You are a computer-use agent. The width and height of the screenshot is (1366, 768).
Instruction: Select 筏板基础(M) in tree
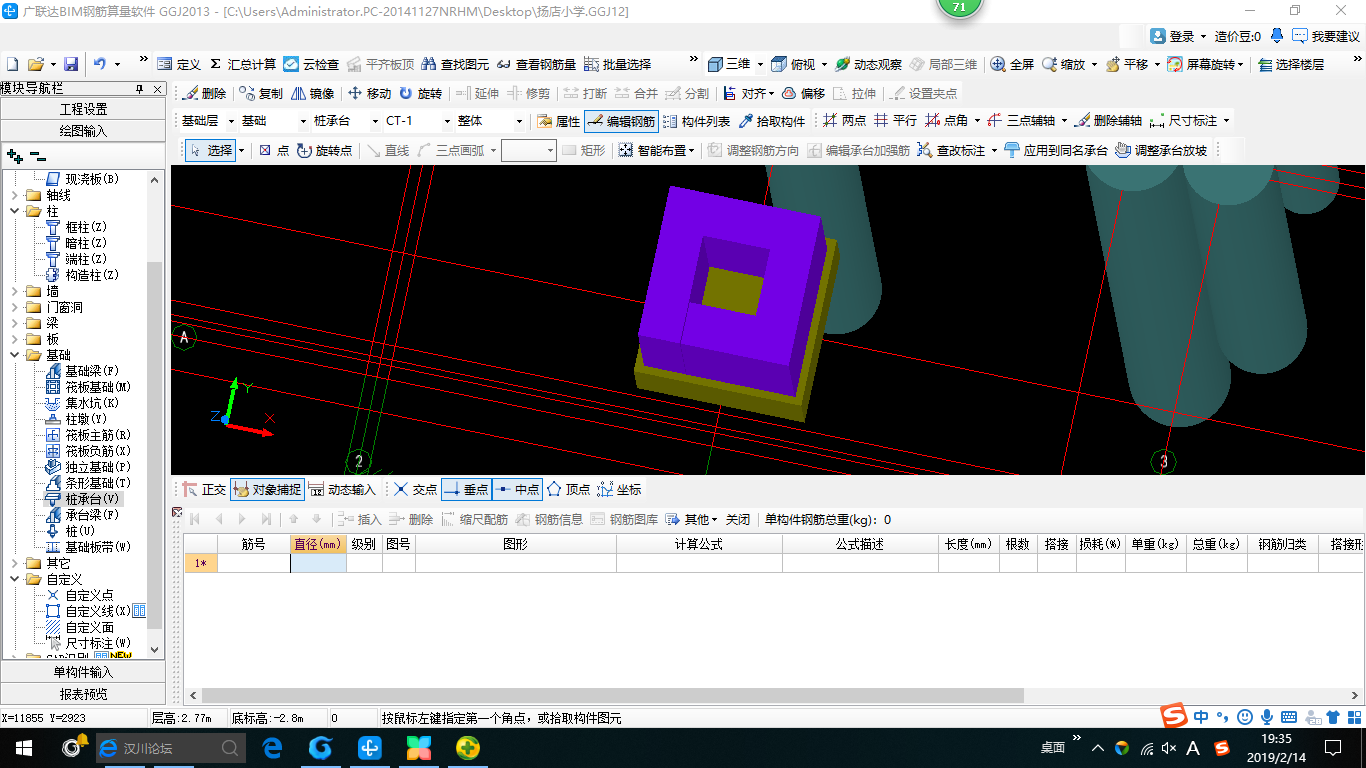98,387
